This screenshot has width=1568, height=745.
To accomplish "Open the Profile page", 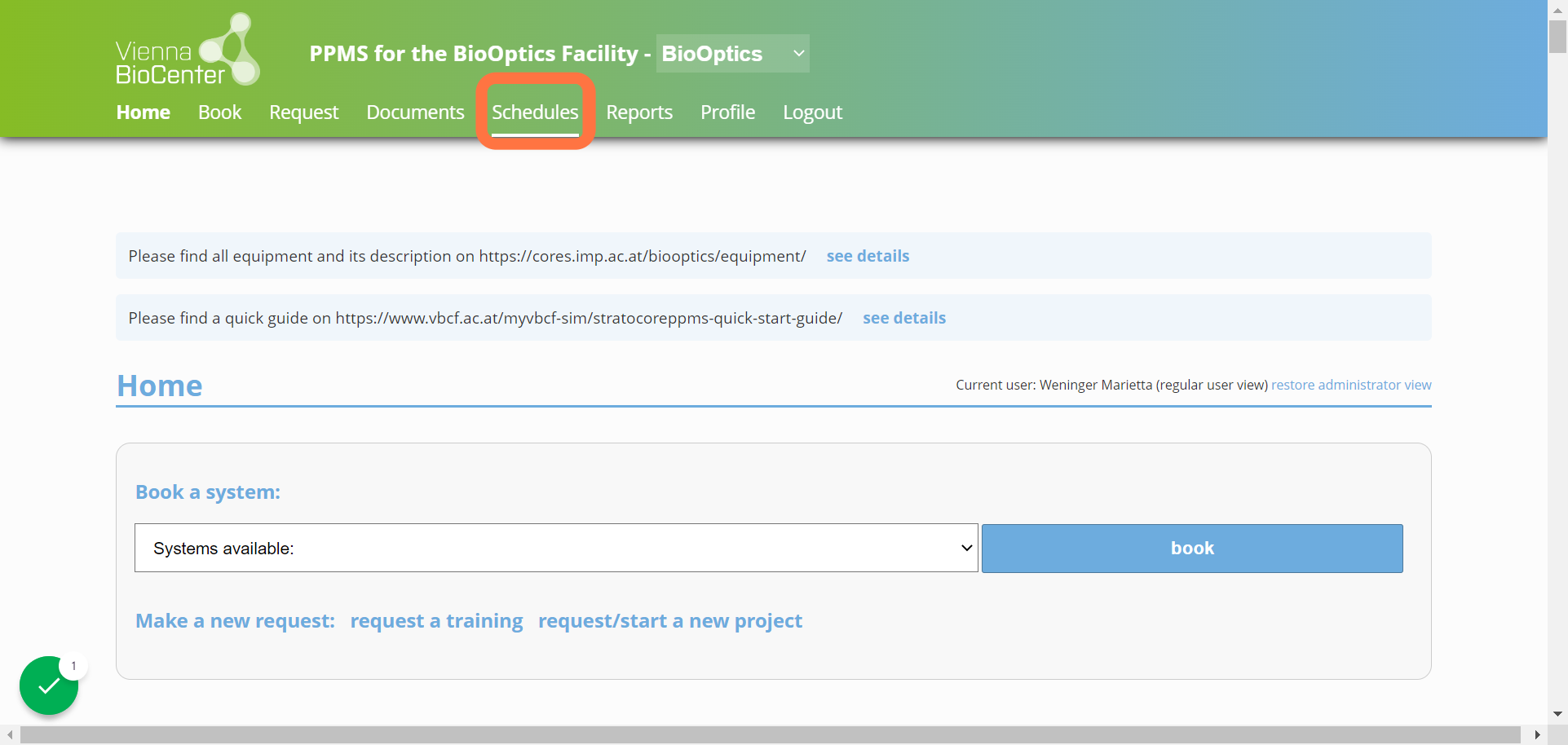I will point(728,112).
